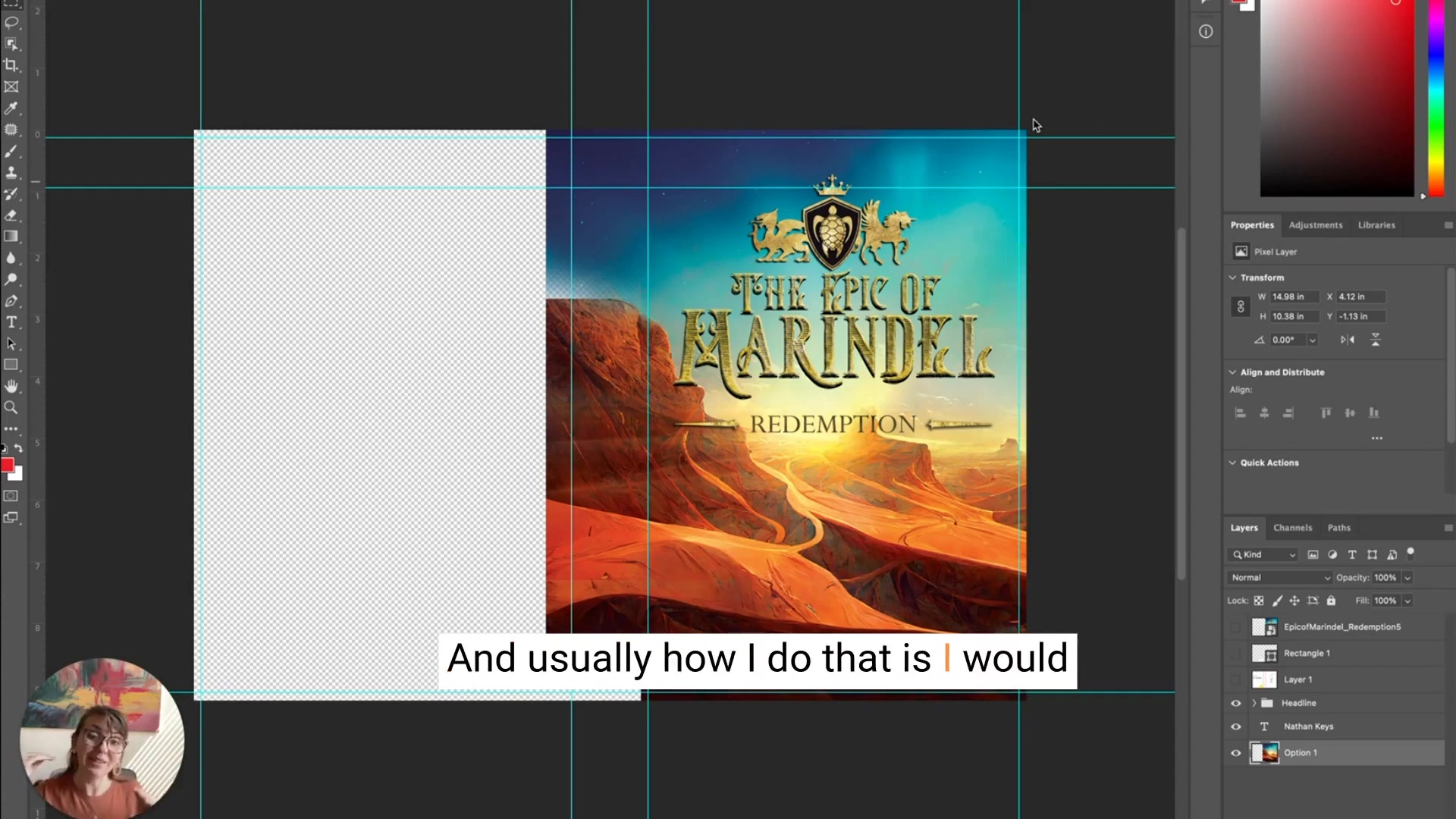1456x819 pixels.
Task: Filter layers by type layers
Action: 1352,554
